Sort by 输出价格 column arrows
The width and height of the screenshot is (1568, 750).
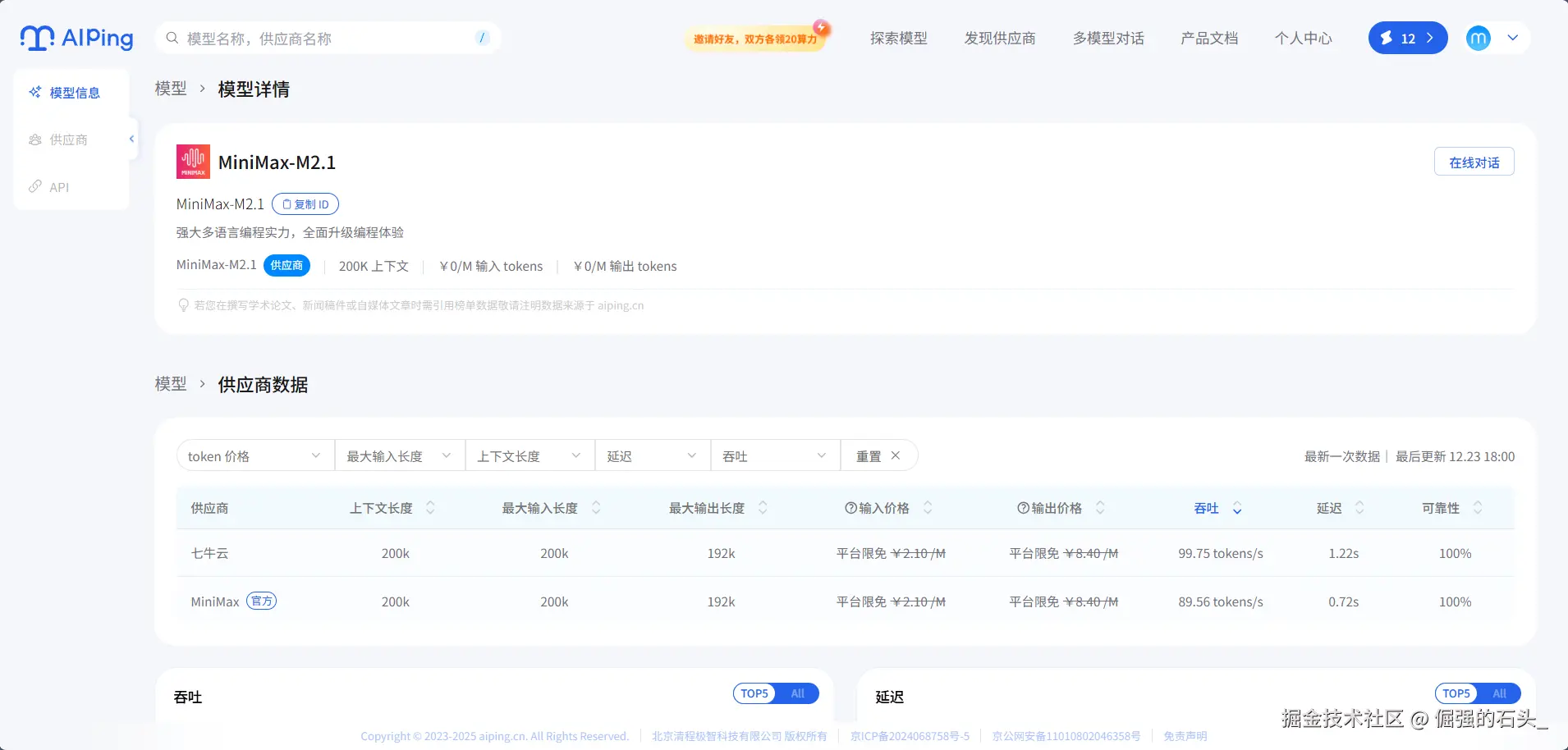[1100, 508]
